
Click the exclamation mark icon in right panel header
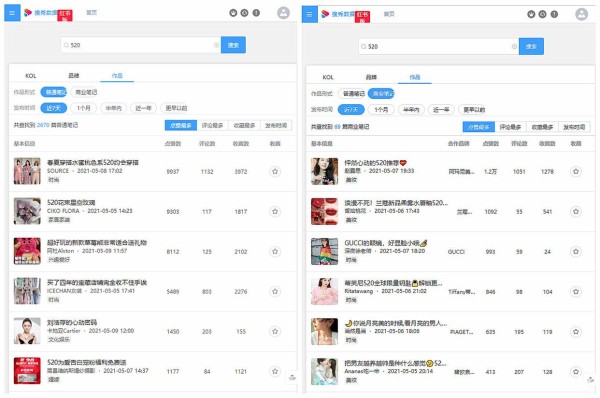(554, 15)
